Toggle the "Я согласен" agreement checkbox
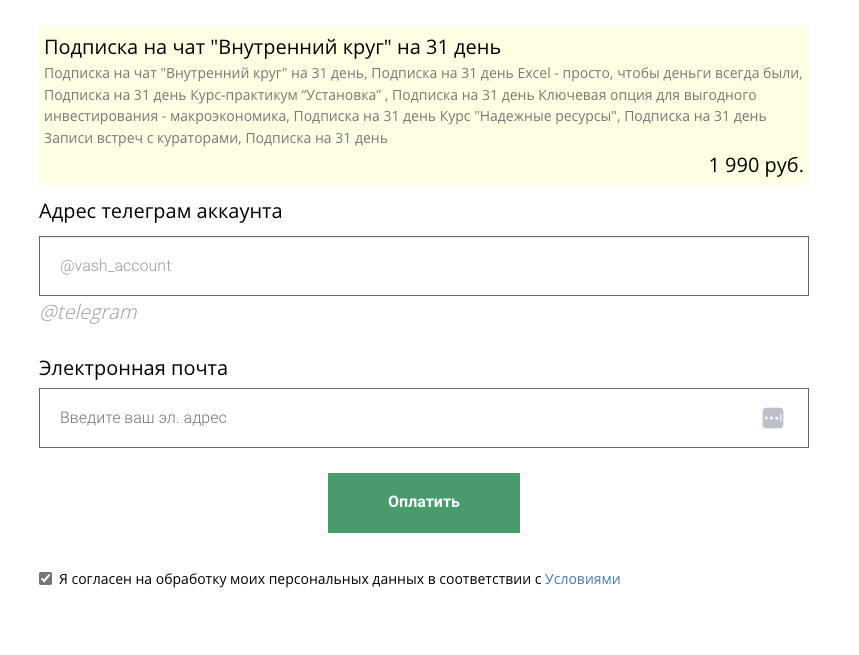Viewport: 859px width, 655px height. 45,577
